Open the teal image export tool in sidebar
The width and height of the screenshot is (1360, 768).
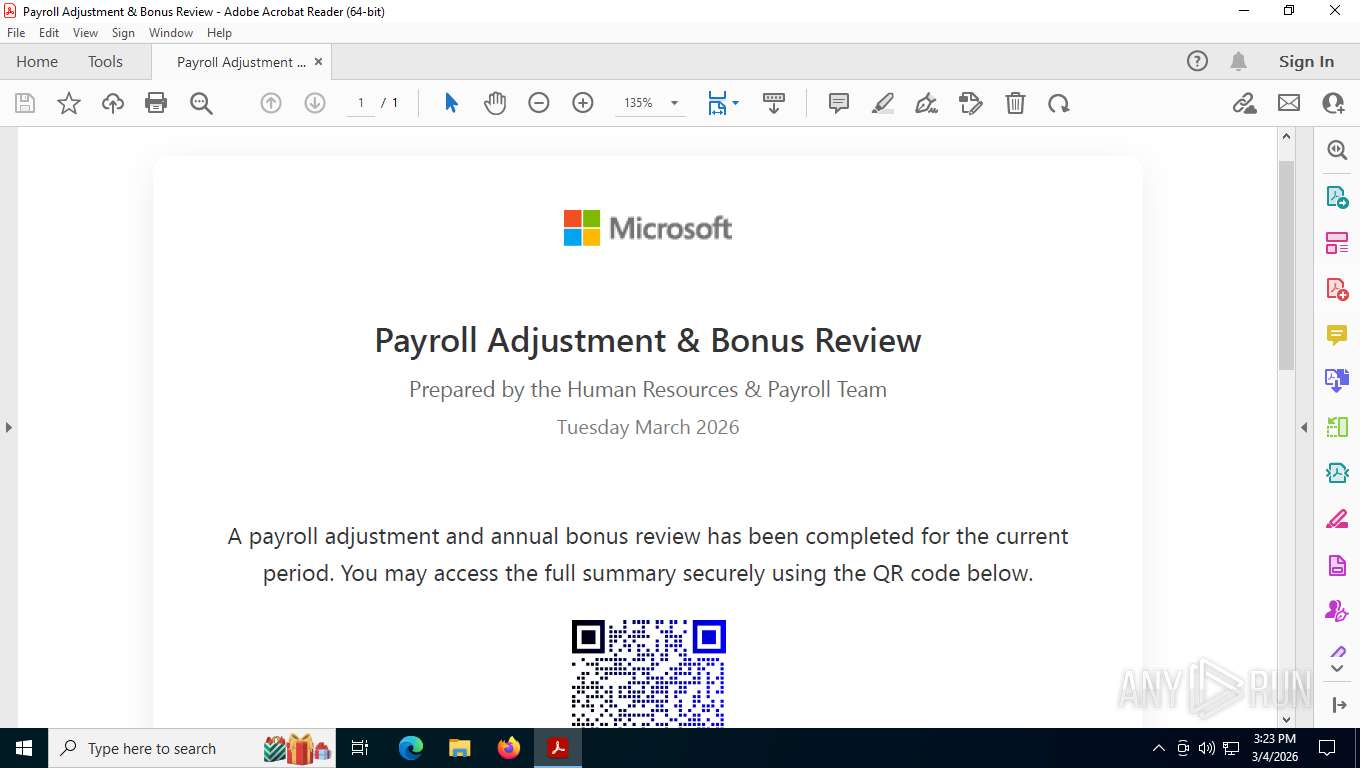tap(1337, 473)
